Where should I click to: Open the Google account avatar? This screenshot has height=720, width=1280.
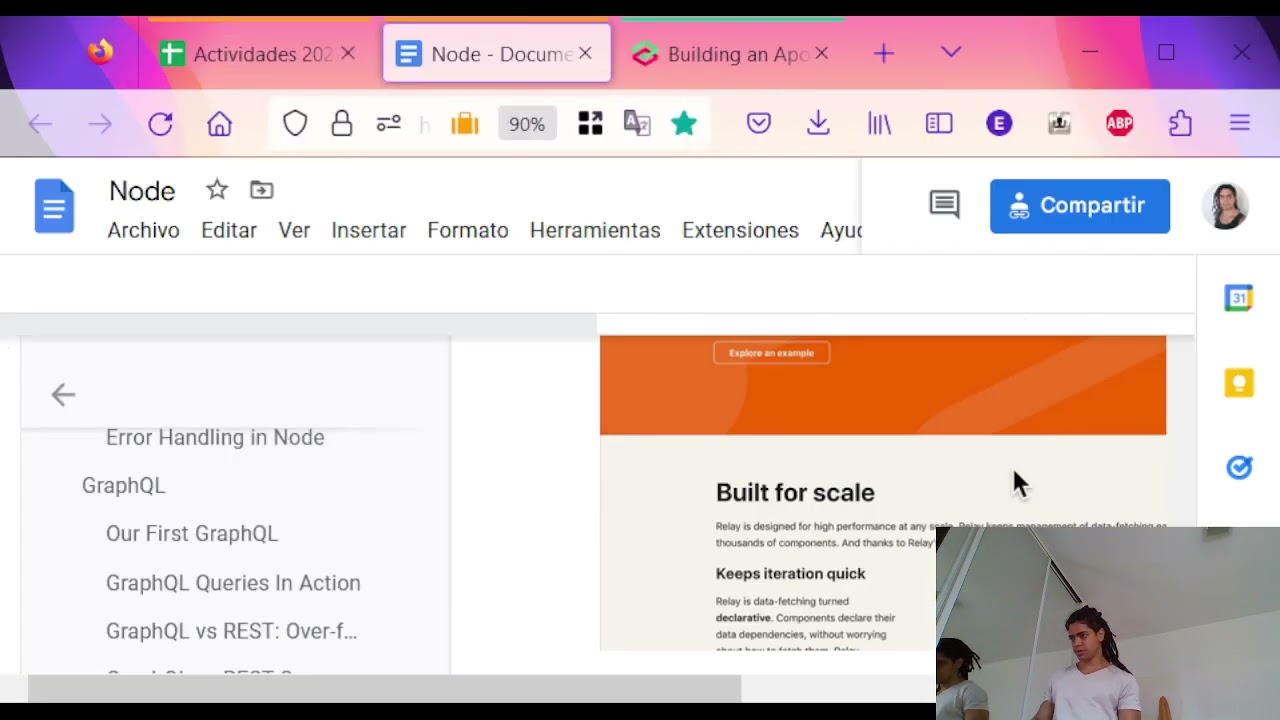click(1225, 206)
